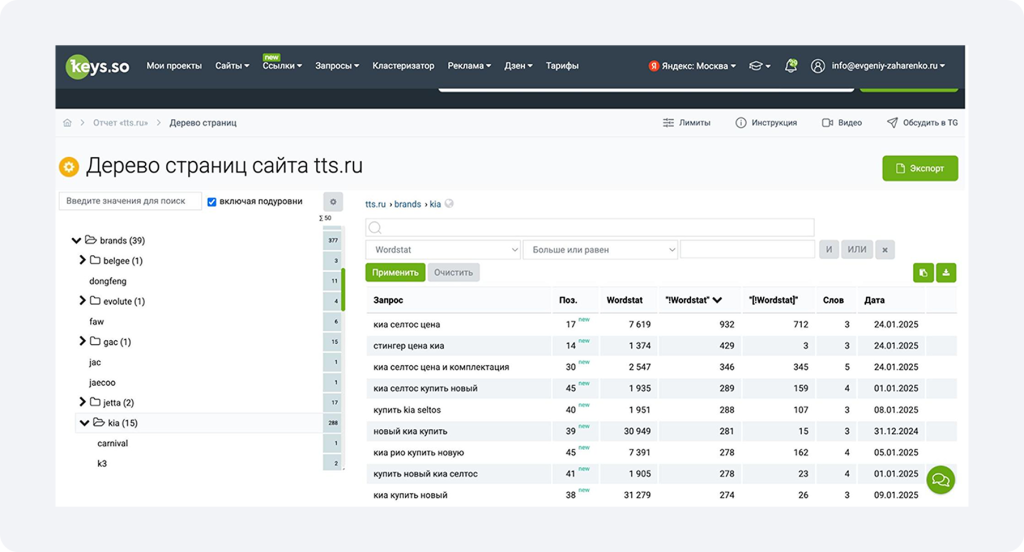
Task: Click the green tree scrollbar thumb
Action: pos(343,289)
